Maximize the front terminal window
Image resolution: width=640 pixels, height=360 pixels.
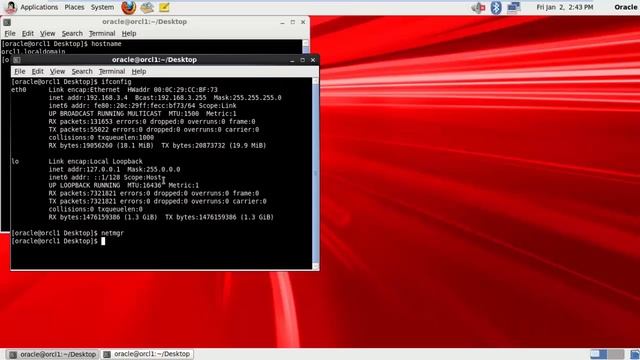tap(302, 60)
